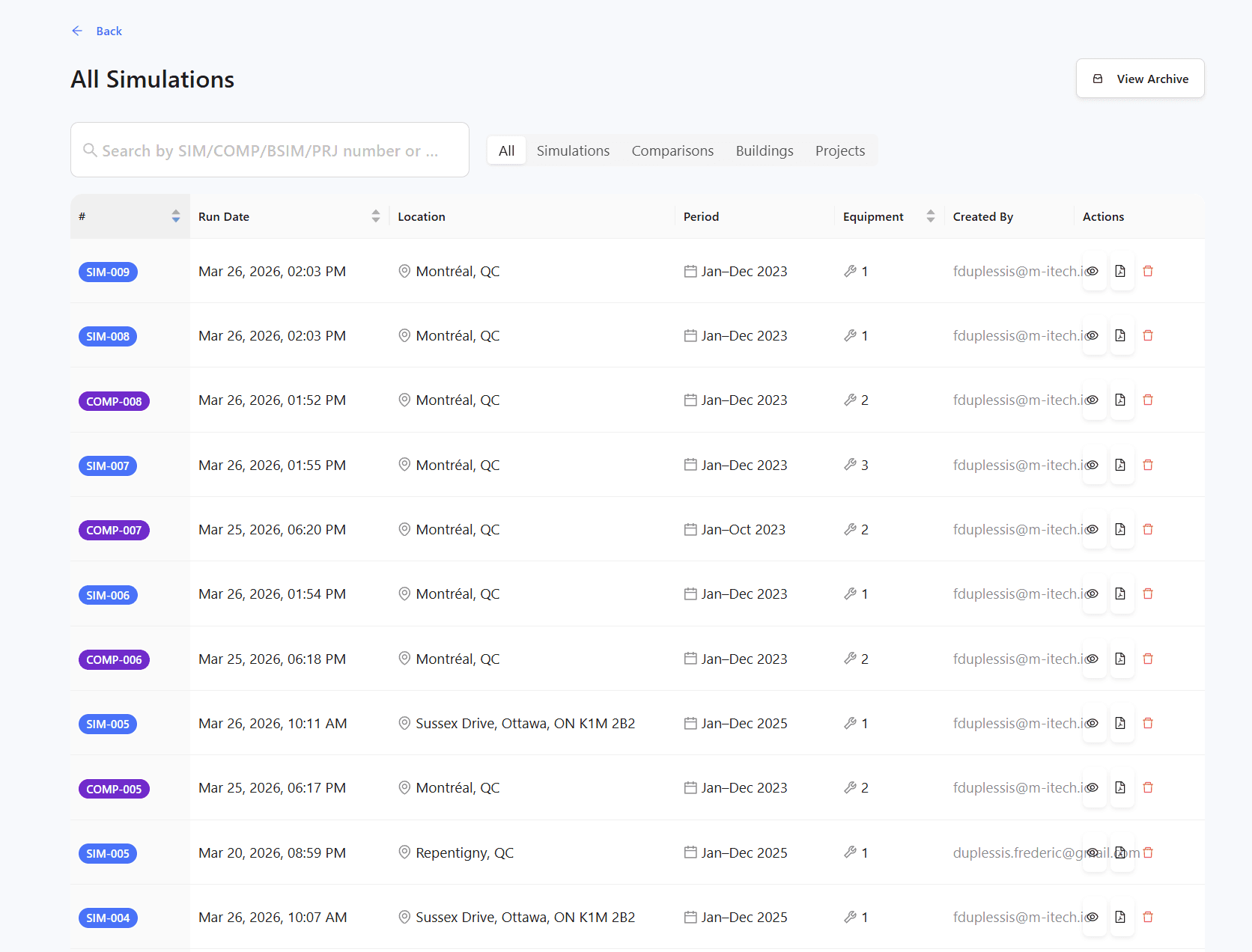Viewport: 1252px width, 952px height.
Task: Delete the Repentigny SIM-005 row trash icon
Action: click(1148, 852)
